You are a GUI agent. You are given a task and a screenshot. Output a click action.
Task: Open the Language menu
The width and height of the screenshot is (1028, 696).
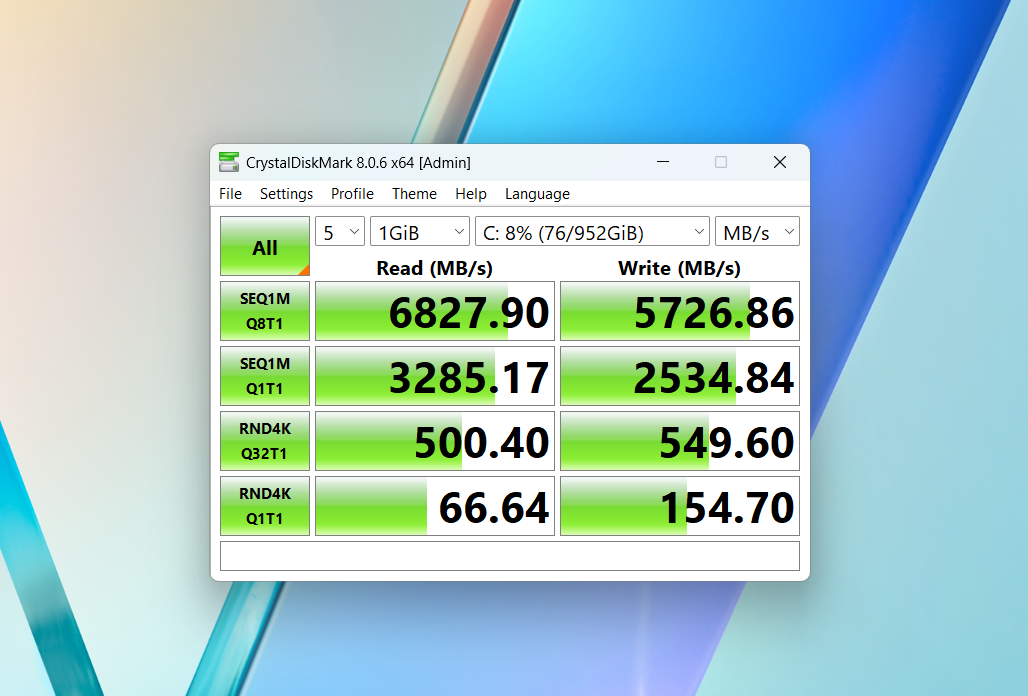[x=537, y=194]
